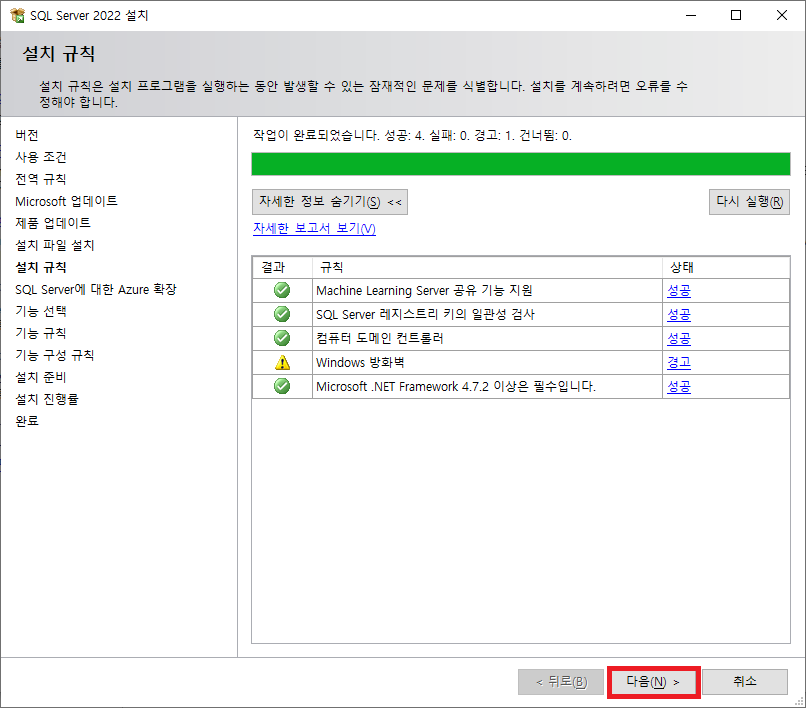Open 성공 status link for Machine Learning Server
The image size is (806, 708).
679,291
